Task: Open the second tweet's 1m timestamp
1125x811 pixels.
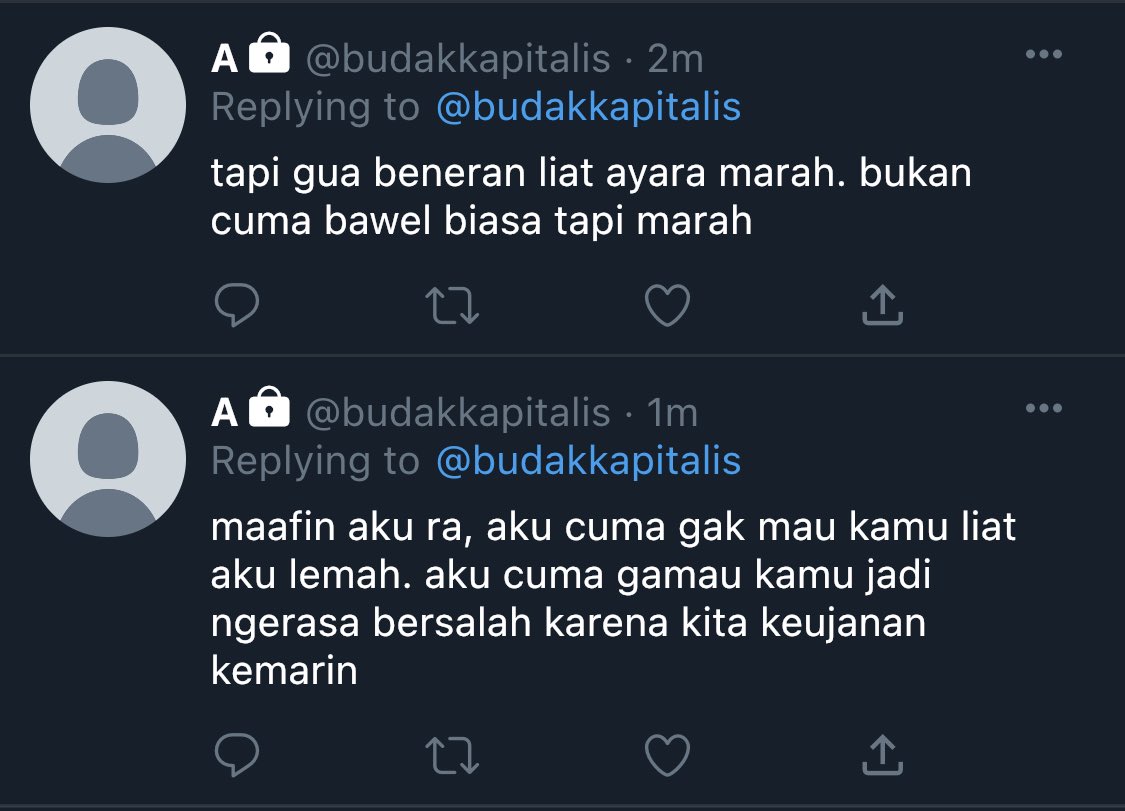Action: pos(672,413)
